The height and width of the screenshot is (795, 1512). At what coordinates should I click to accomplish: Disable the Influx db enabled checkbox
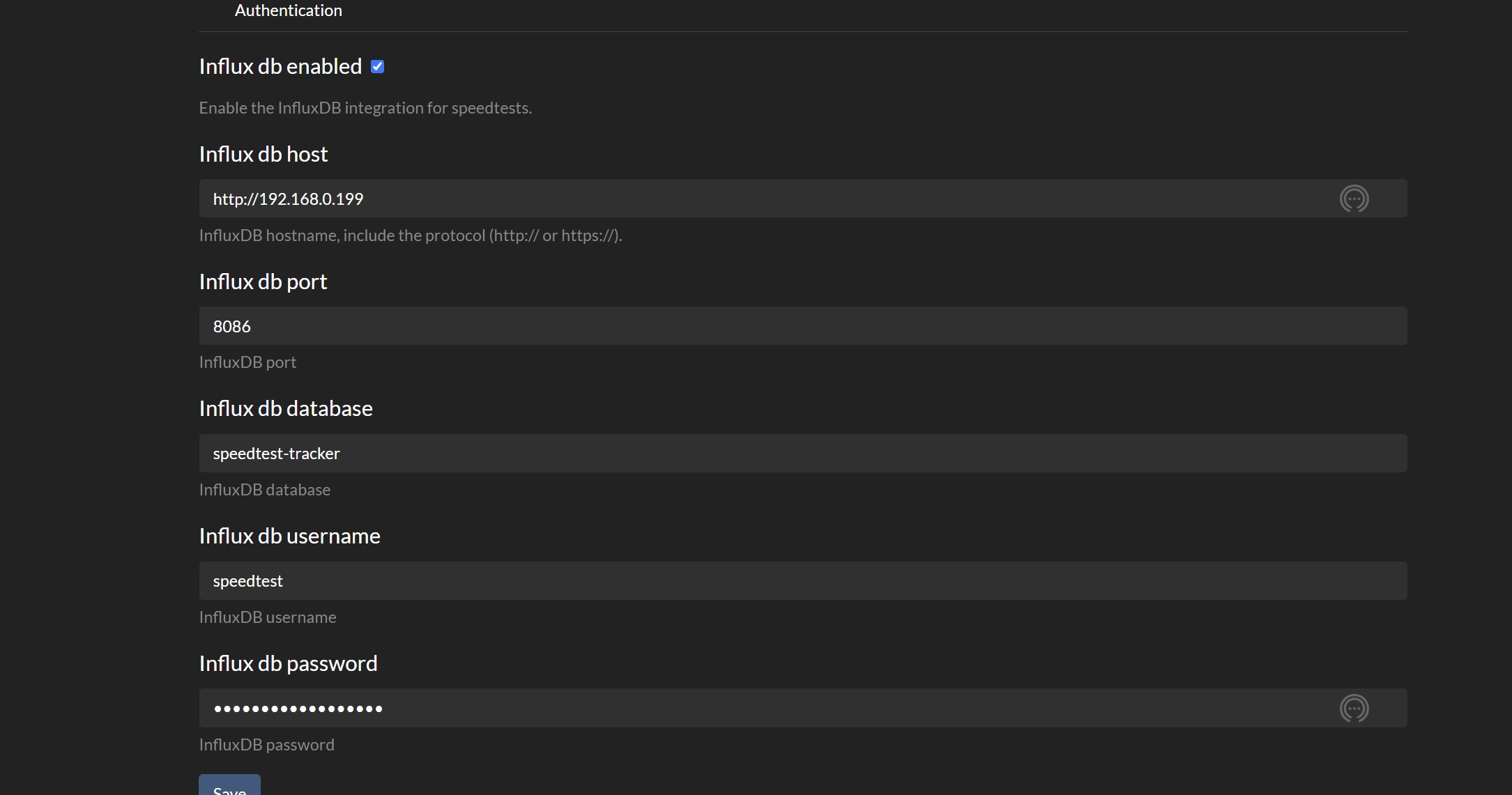tap(377, 67)
